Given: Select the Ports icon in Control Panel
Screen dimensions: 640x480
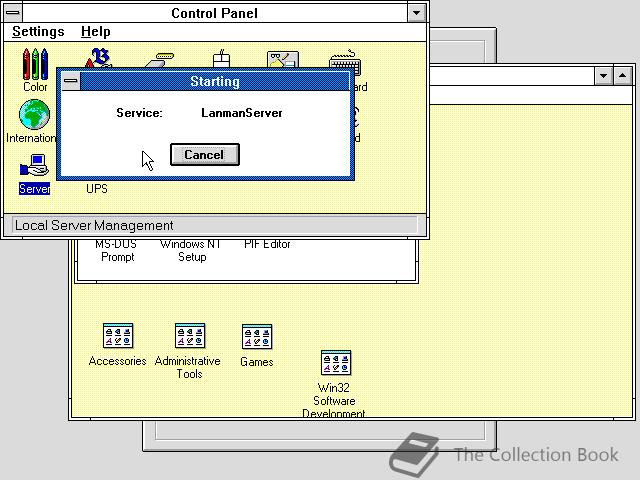Looking at the screenshot, I should click(x=160, y=60).
